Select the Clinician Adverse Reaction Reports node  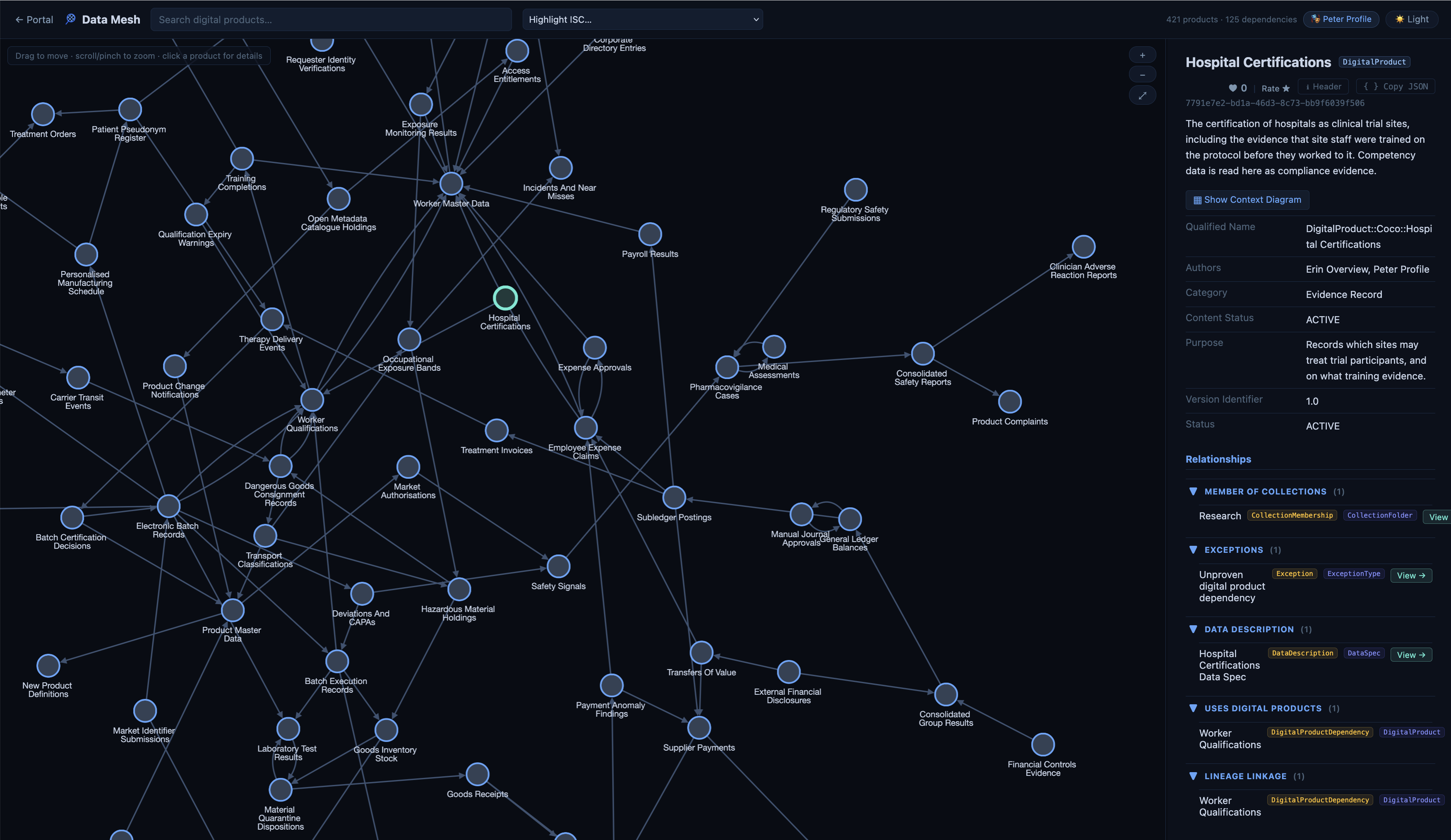1083,247
